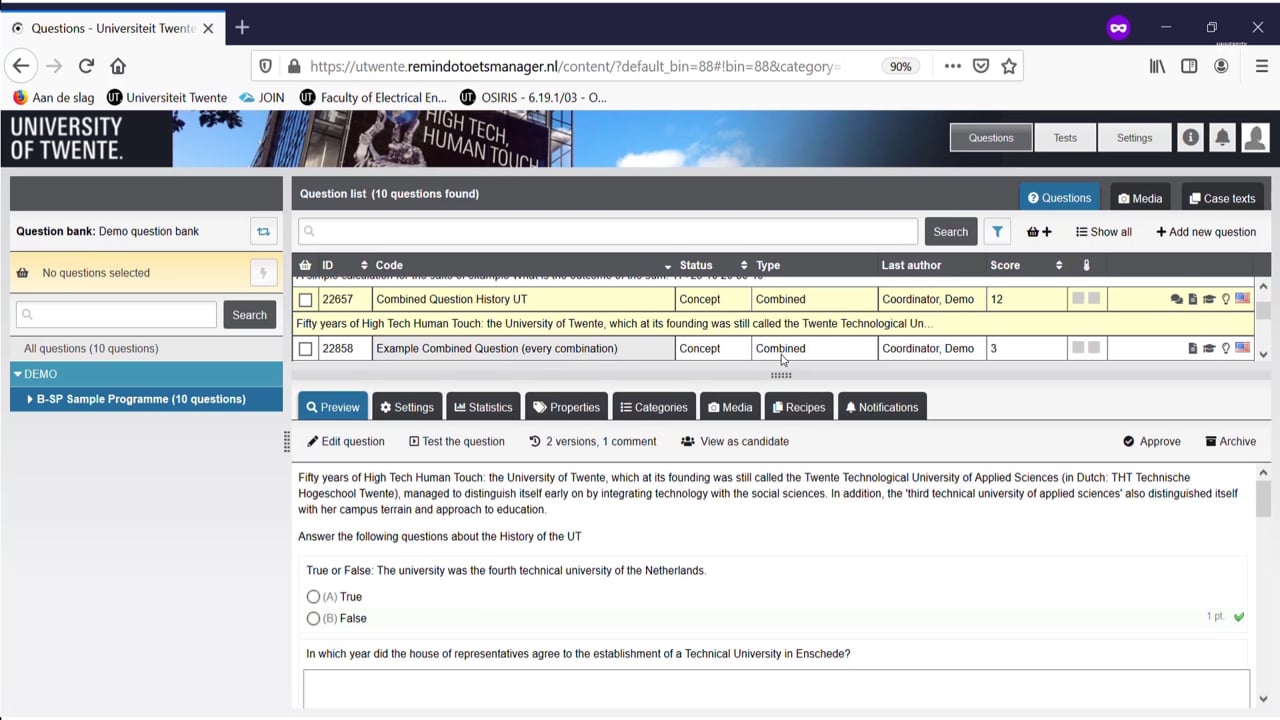
Task: Open the Recipes tab
Action: pos(799,407)
